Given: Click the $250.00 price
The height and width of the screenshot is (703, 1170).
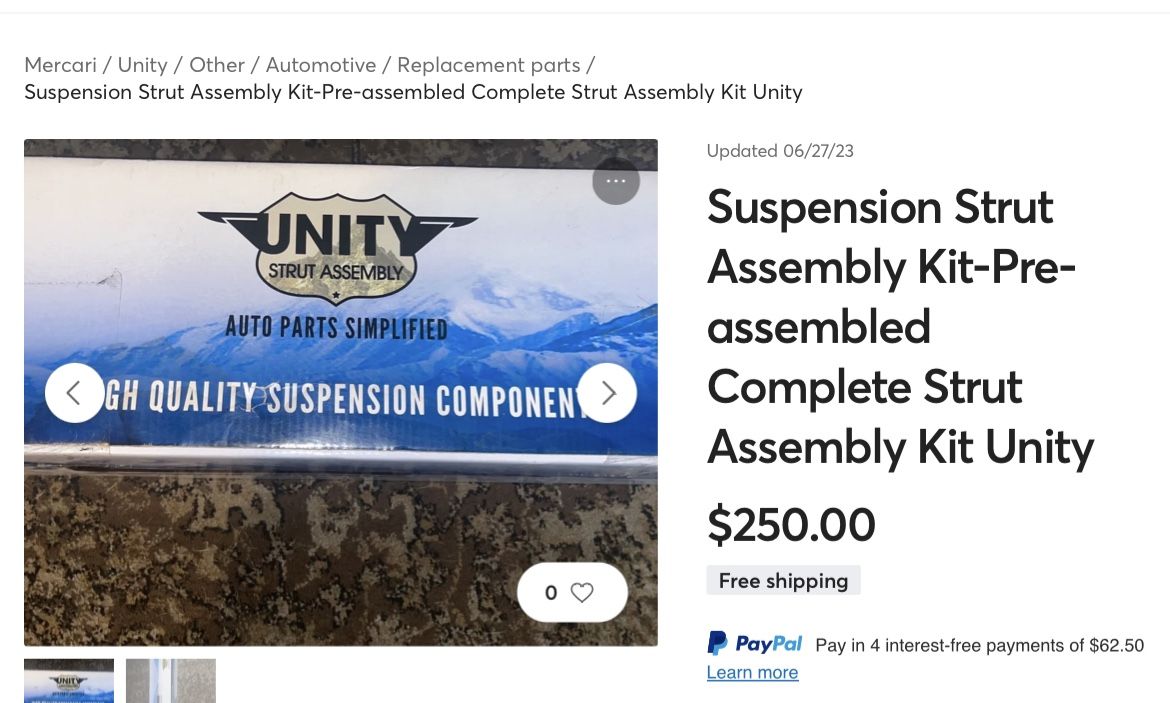Looking at the screenshot, I should [x=791, y=525].
